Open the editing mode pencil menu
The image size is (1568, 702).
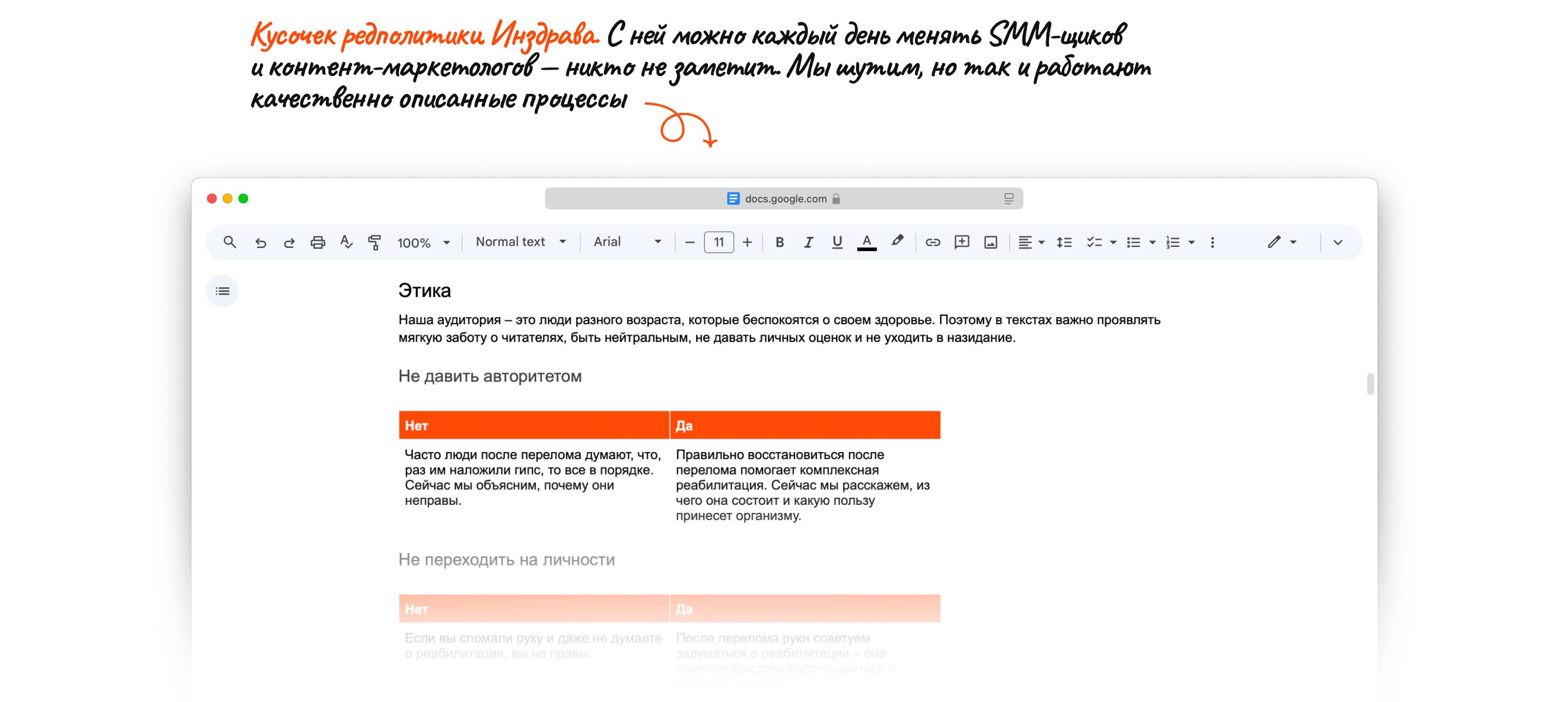[x=1281, y=242]
